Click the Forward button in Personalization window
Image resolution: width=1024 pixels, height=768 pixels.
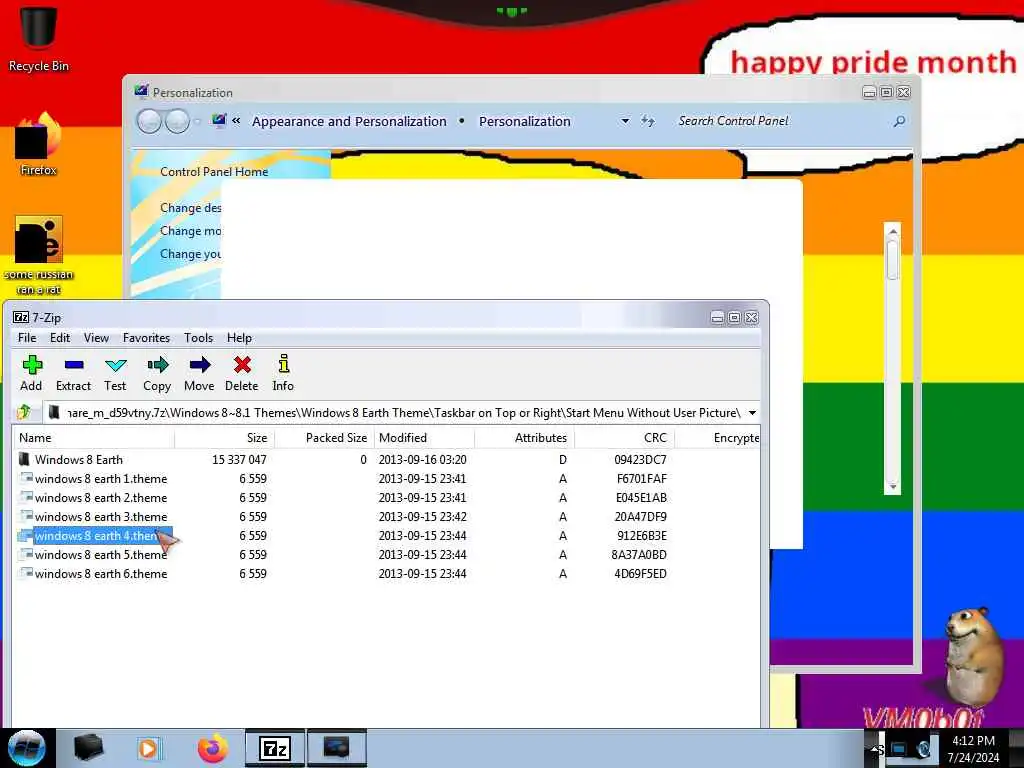point(177,121)
